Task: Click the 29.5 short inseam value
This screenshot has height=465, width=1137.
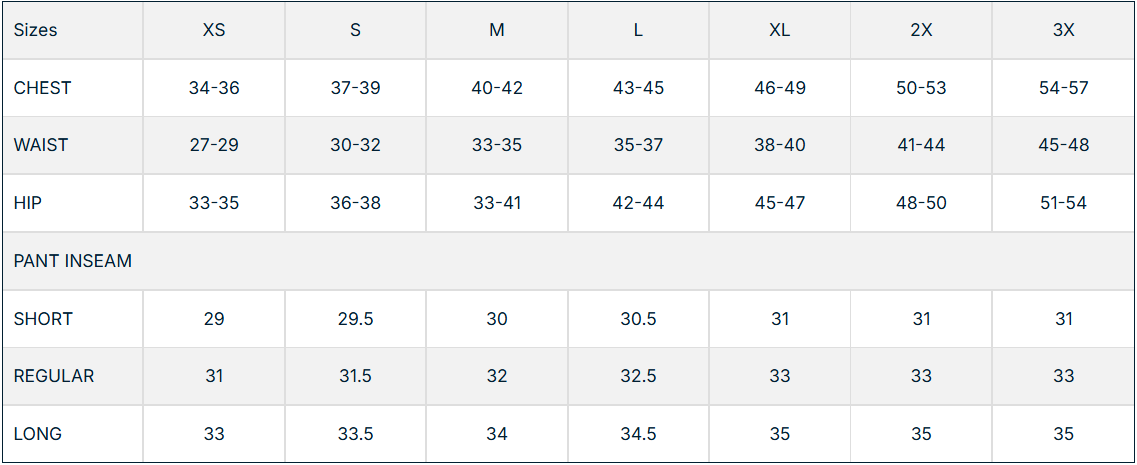Action: point(355,319)
